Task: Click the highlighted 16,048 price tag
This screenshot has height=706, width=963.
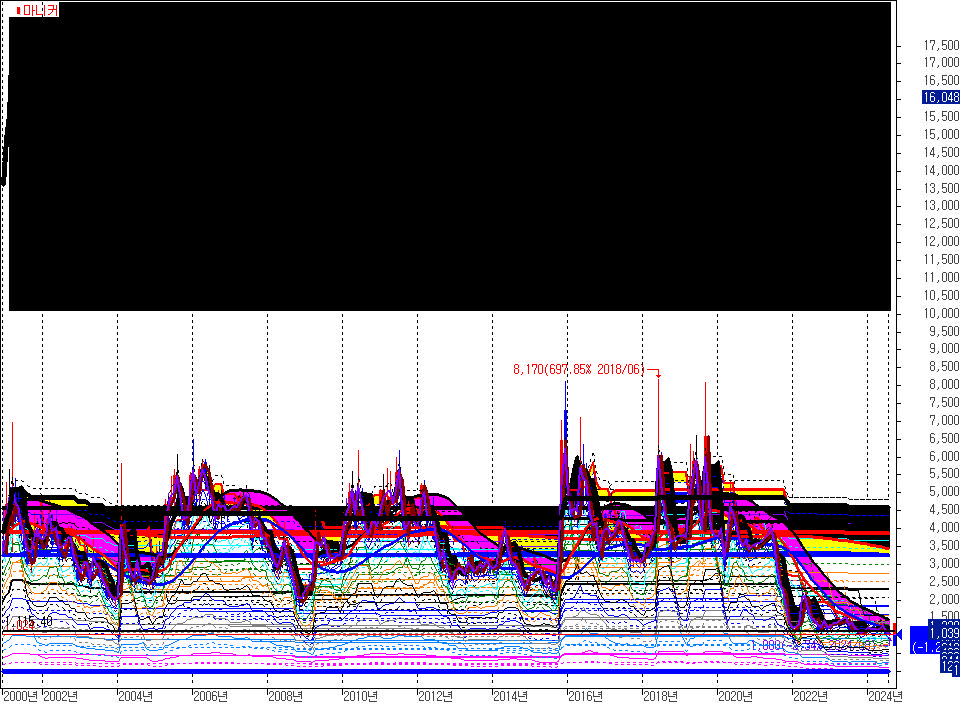Action: (941, 98)
